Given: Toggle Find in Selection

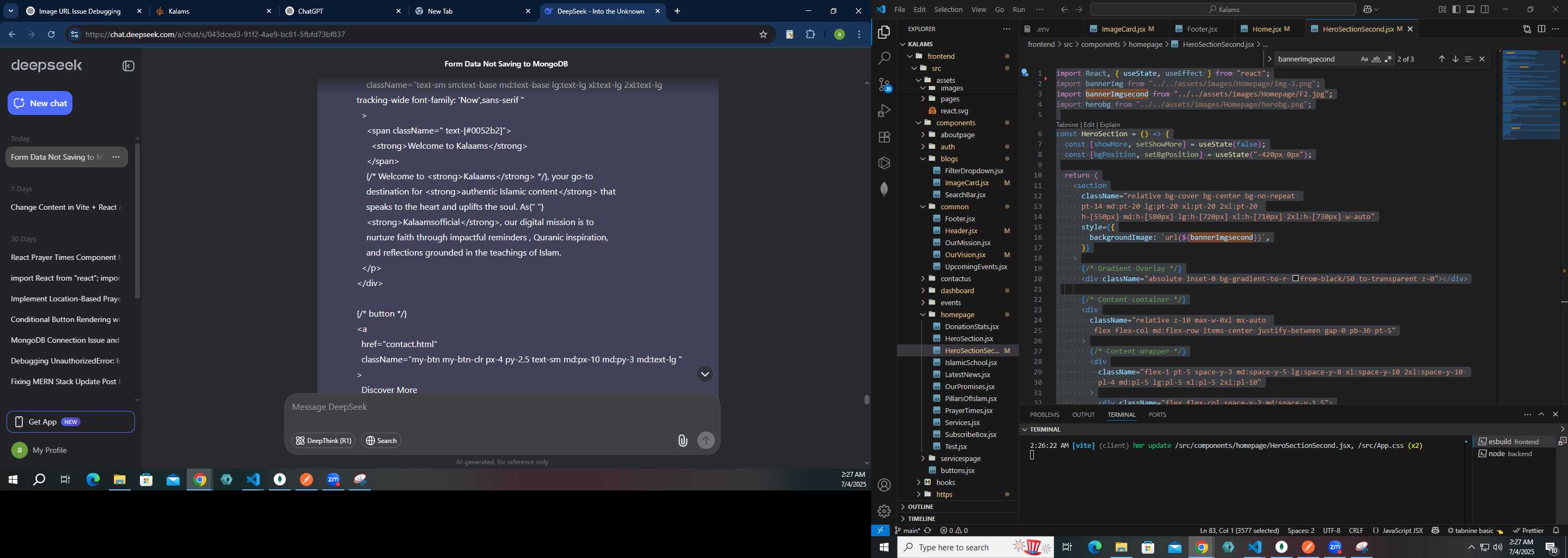Looking at the screenshot, I should (x=1468, y=59).
